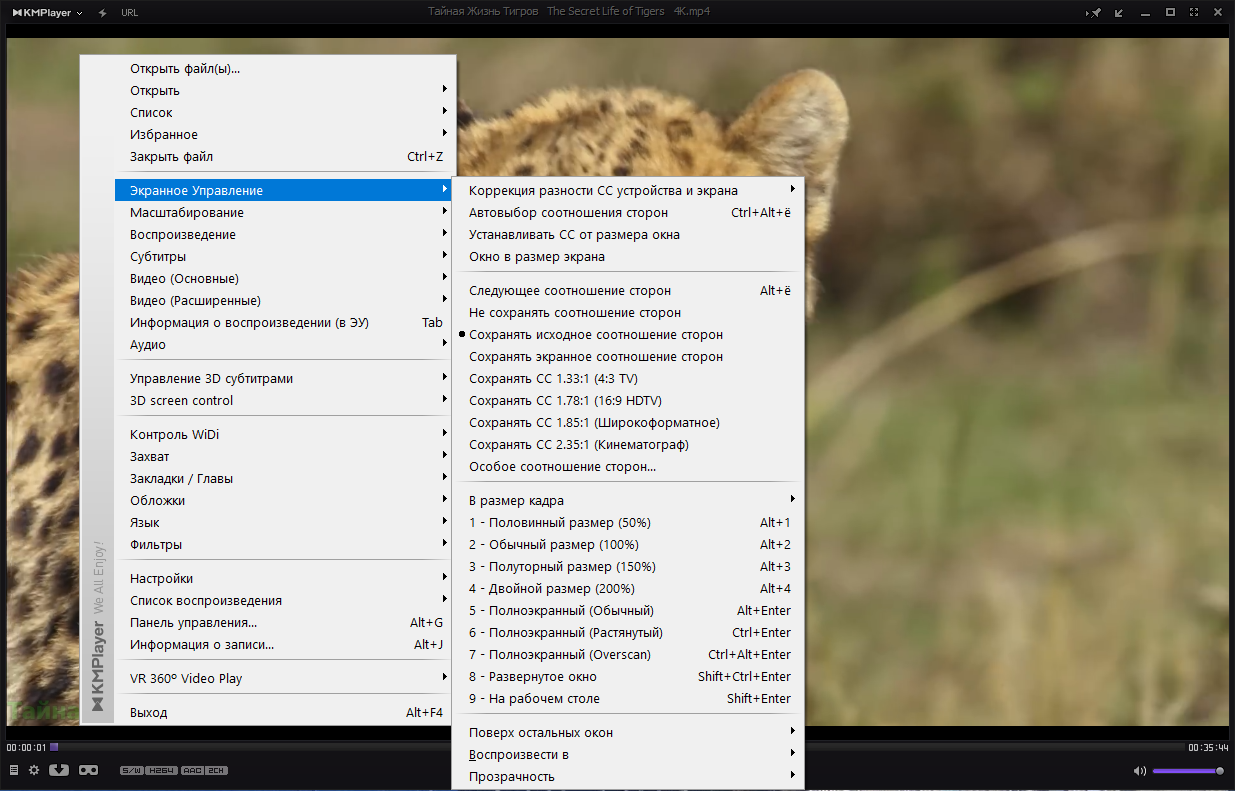Screen dimensions: 1235x791
Task: Click the pin always-on-top icon
Action: point(1095,13)
